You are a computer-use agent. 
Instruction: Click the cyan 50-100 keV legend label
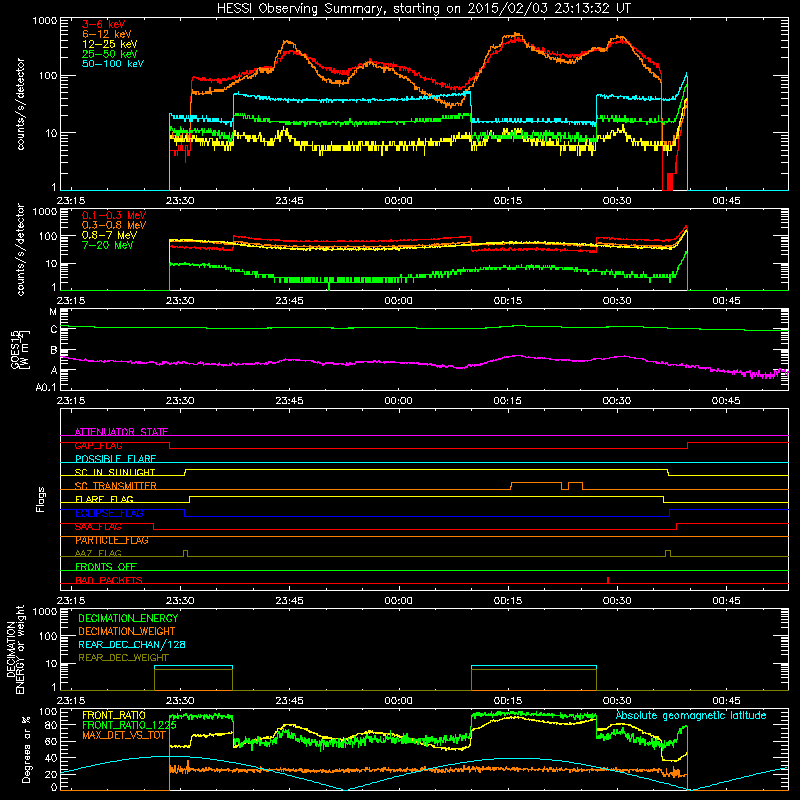click(x=113, y=63)
